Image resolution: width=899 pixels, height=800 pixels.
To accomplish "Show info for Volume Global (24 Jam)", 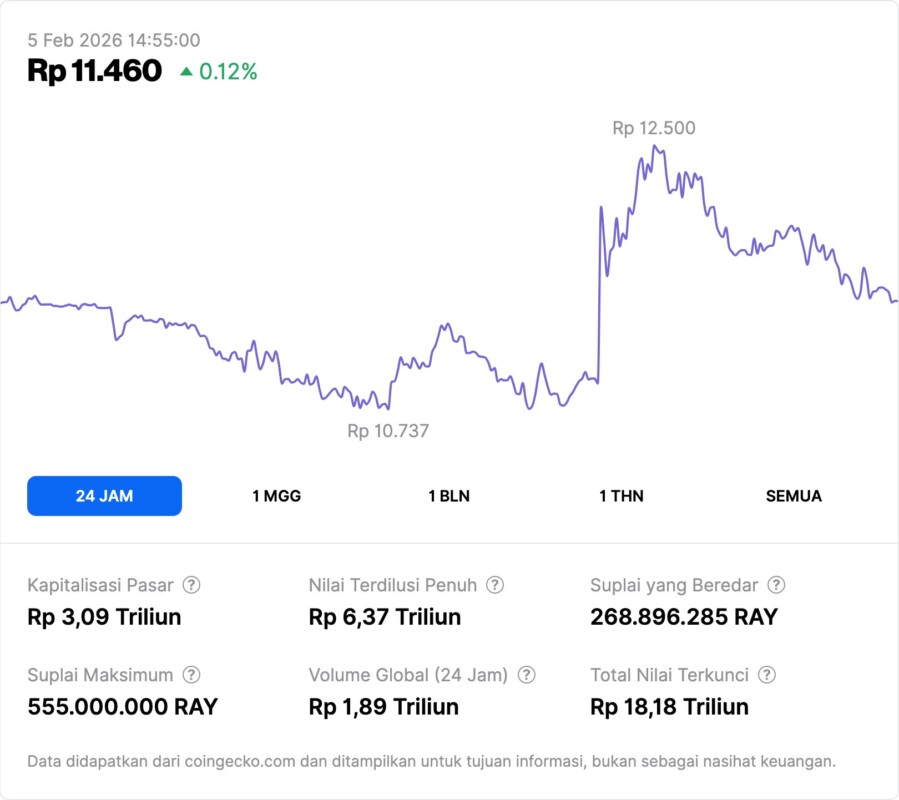I will tap(527, 675).
